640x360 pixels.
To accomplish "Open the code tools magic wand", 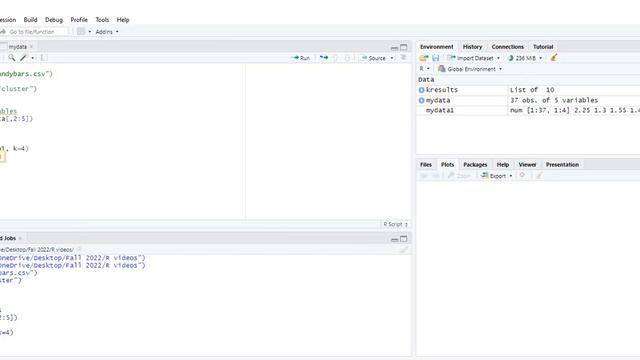I will pyautogui.click(x=23, y=58).
